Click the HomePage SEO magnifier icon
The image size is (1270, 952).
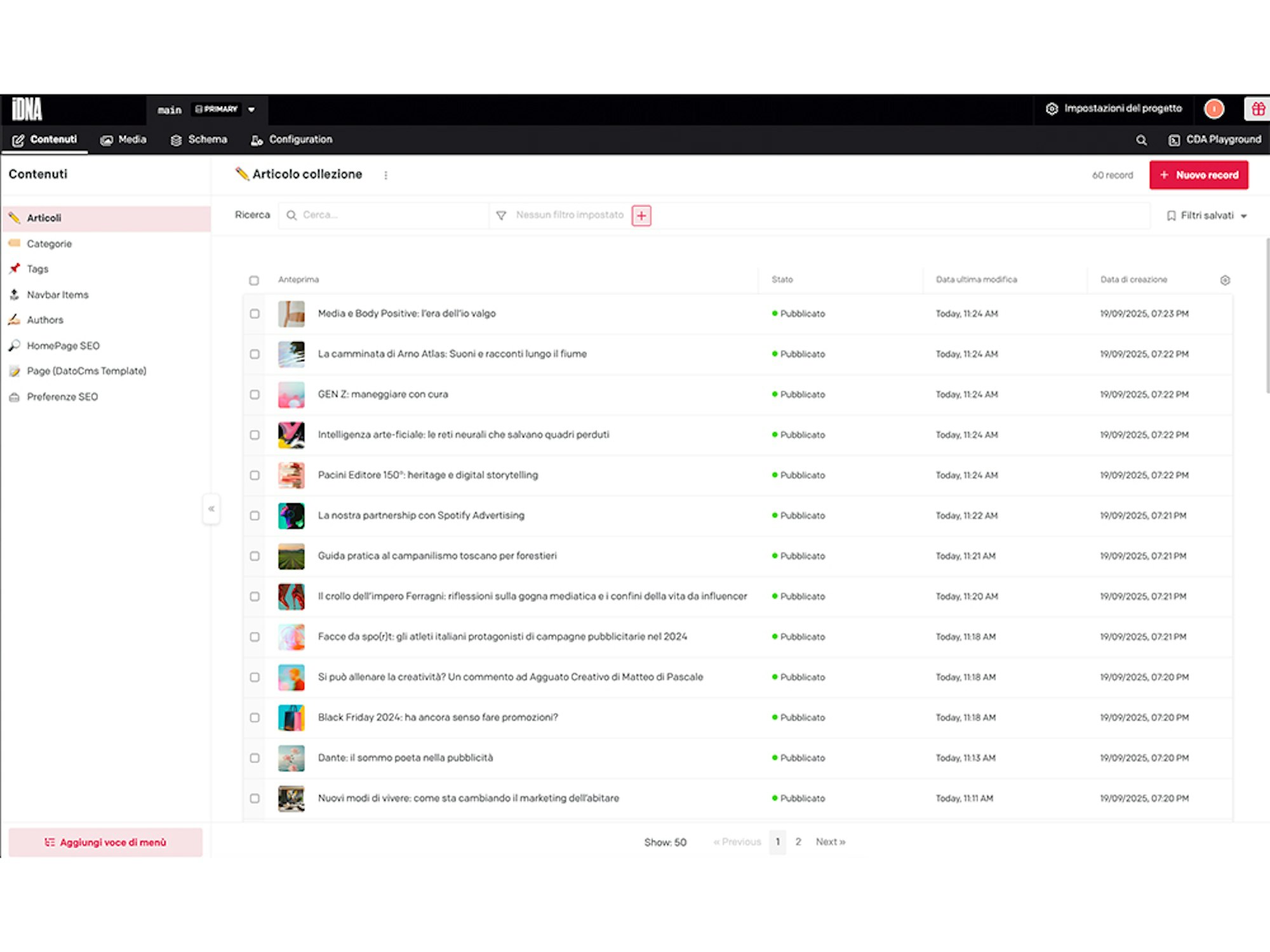click(15, 345)
